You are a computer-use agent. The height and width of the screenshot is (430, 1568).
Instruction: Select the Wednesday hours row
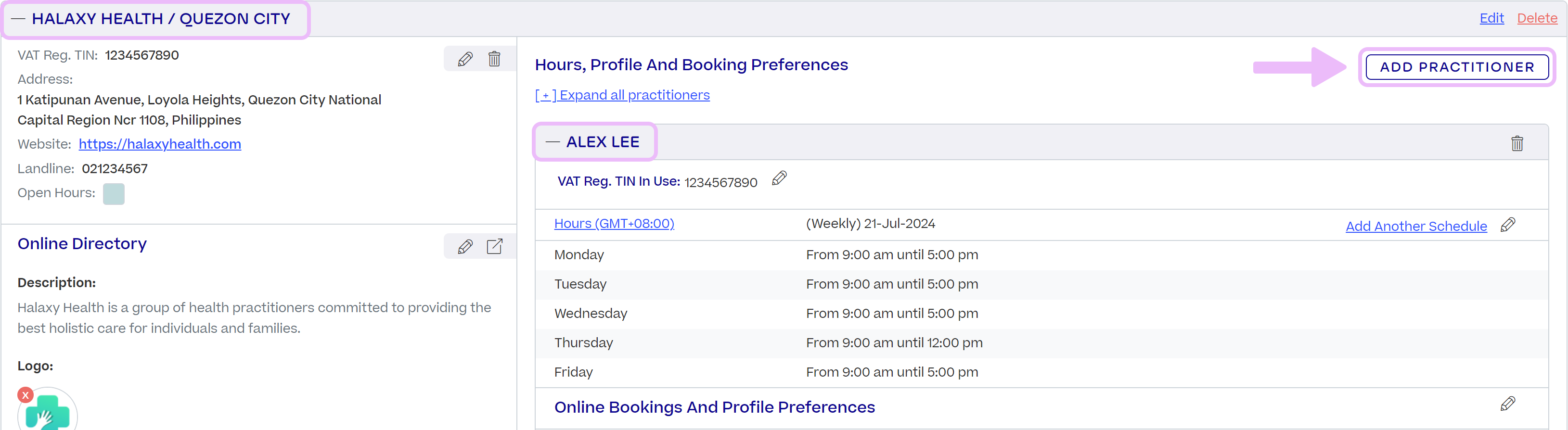click(1041, 314)
